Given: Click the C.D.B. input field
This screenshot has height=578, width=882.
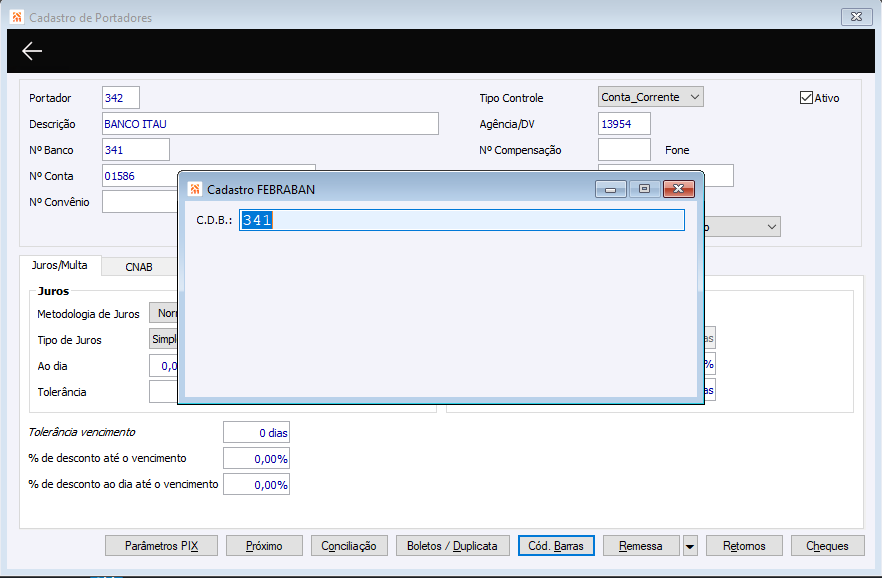Looking at the screenshot, I should click(x=462, y=220).
